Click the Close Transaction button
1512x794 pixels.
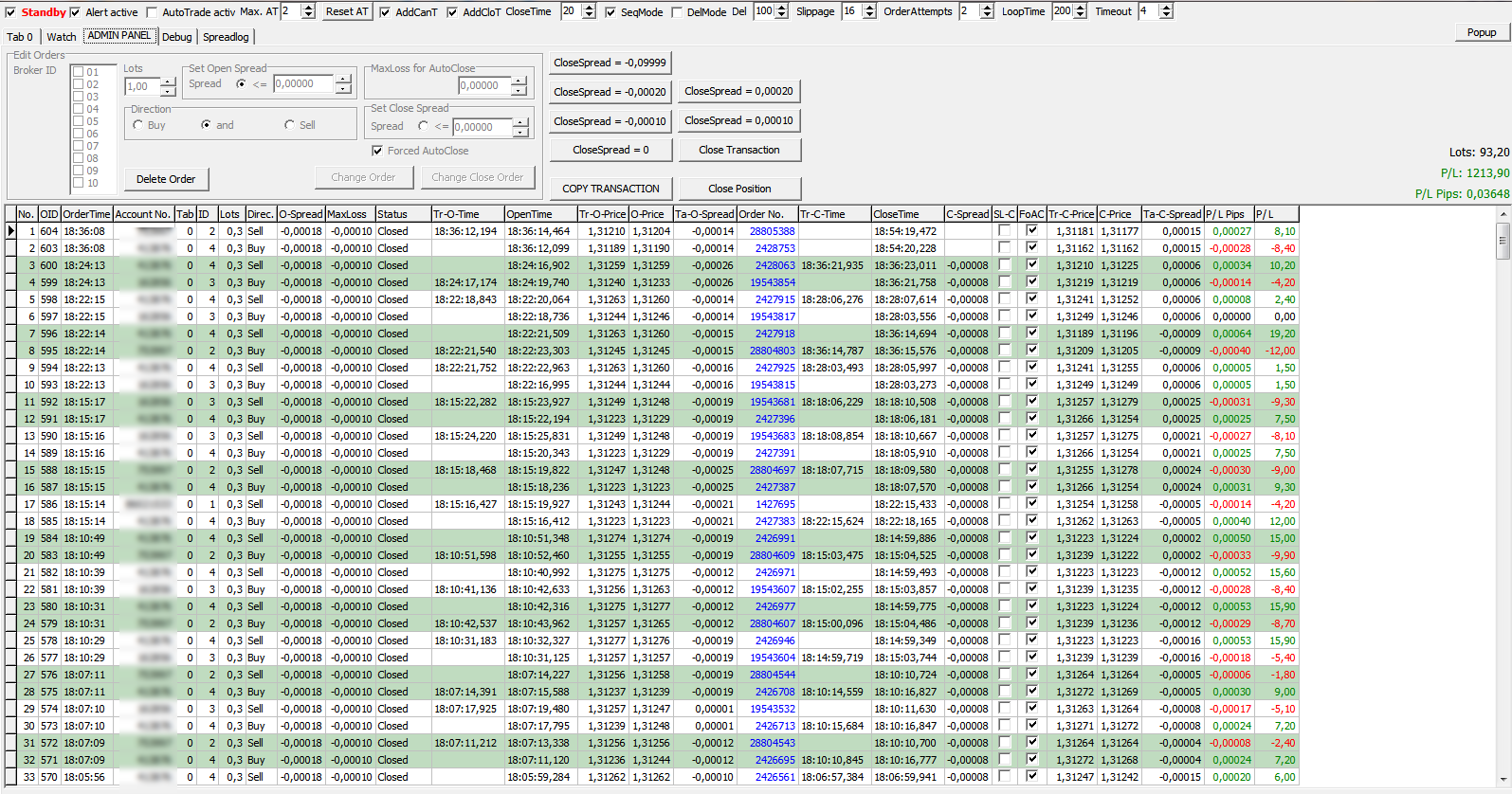pyautogui.click(x=738, y=150)
